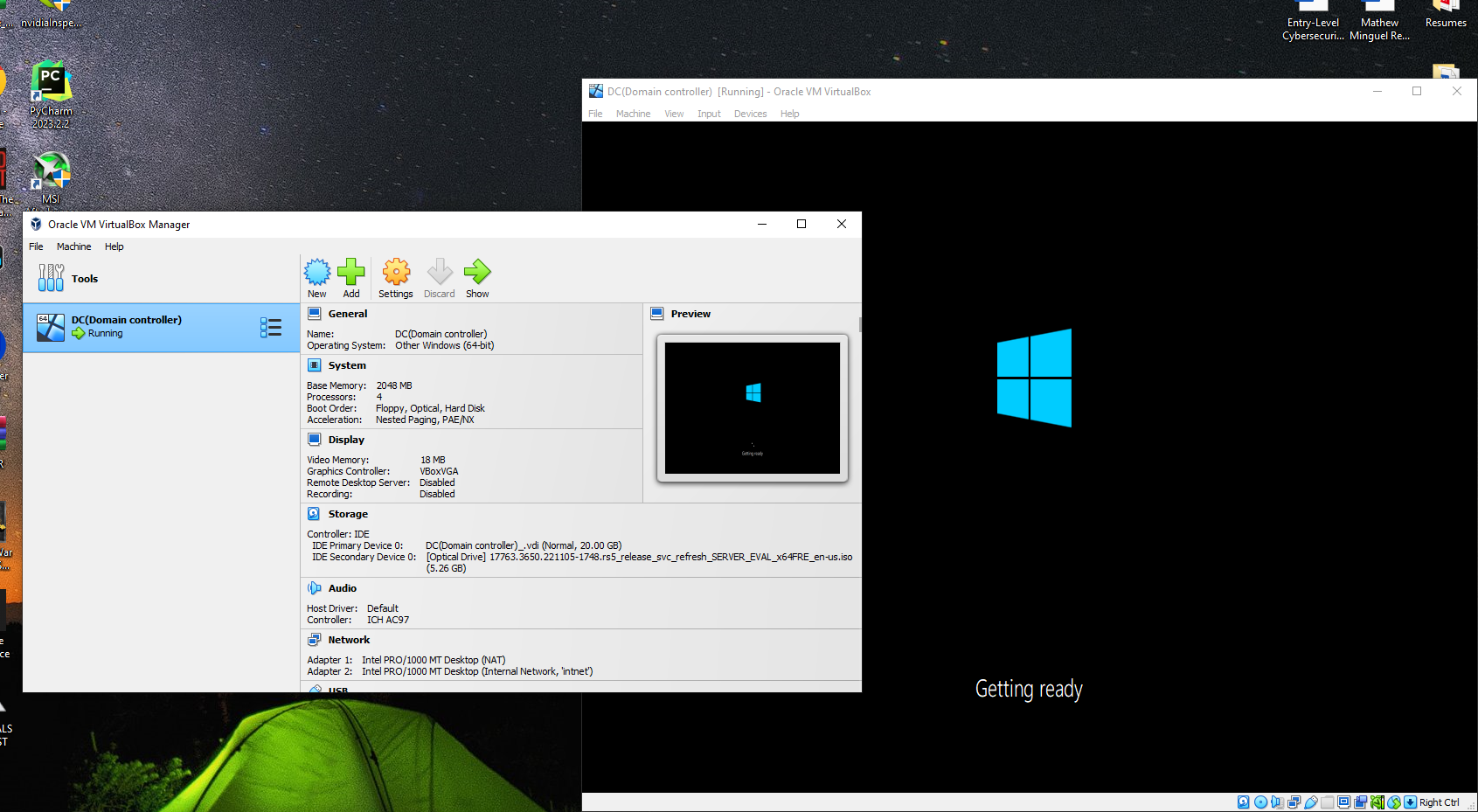Click the Audio section header

[x=343, y=588]
